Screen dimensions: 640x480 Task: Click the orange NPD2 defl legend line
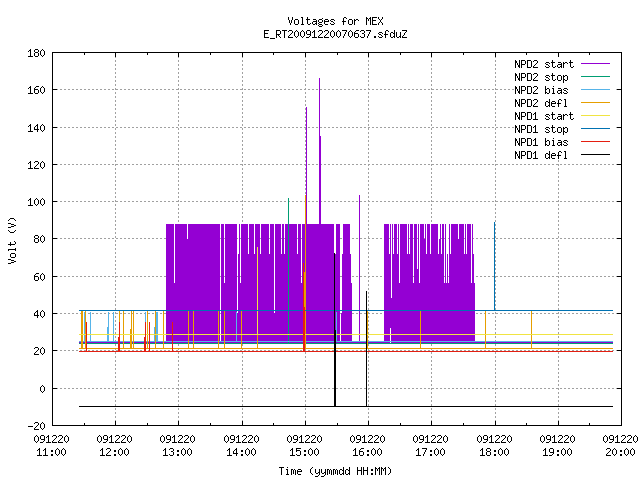[x=596, y=102]
